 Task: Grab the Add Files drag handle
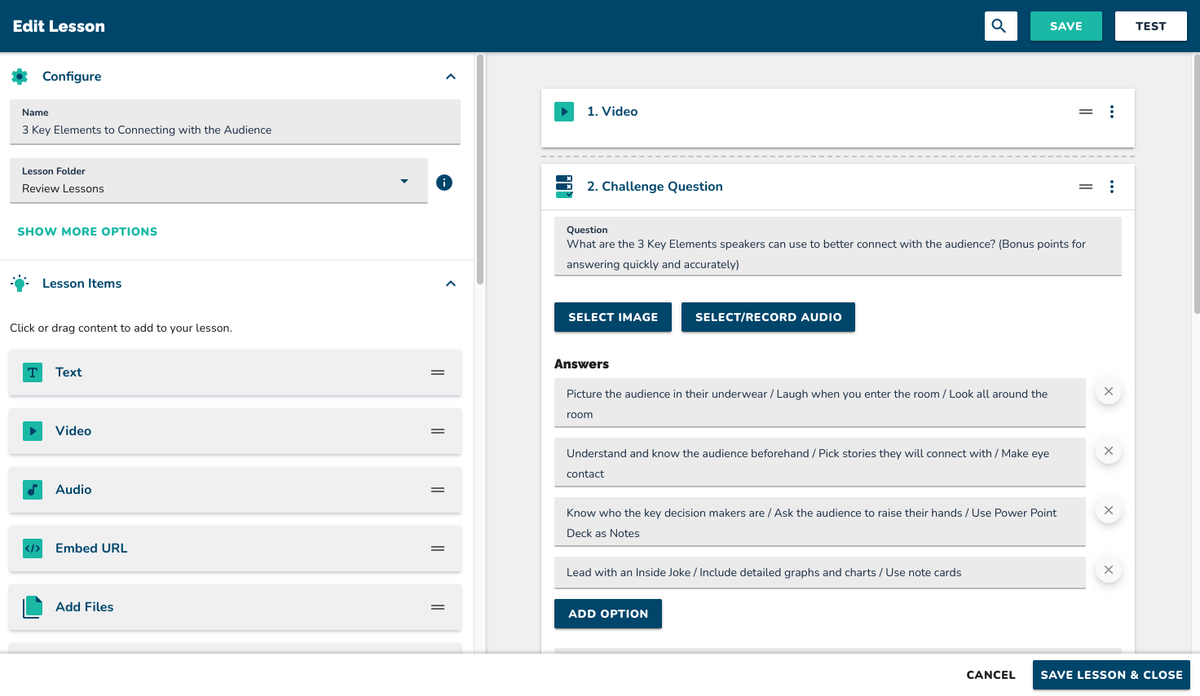(437, 607)
